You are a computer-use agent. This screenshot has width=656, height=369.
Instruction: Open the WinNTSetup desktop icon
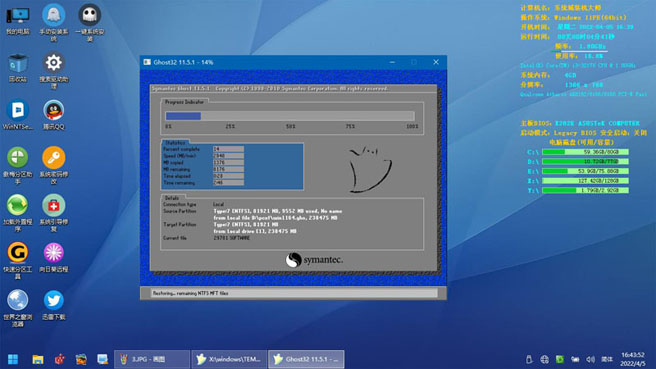pos(18,115)
